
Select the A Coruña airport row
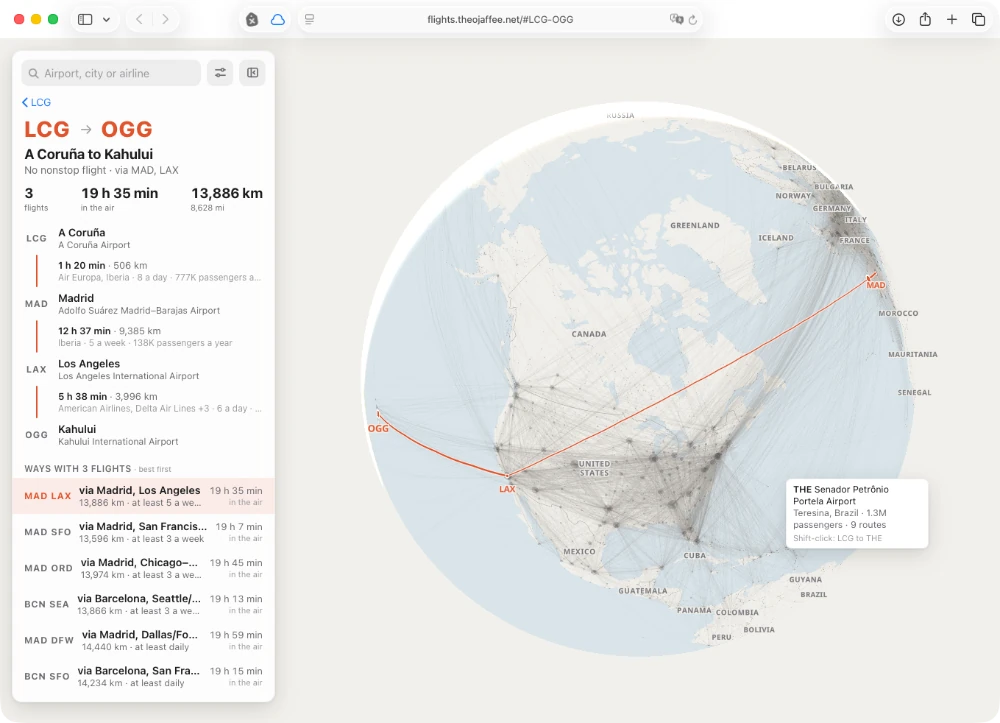pyautogui.click(x=143, y=238)
